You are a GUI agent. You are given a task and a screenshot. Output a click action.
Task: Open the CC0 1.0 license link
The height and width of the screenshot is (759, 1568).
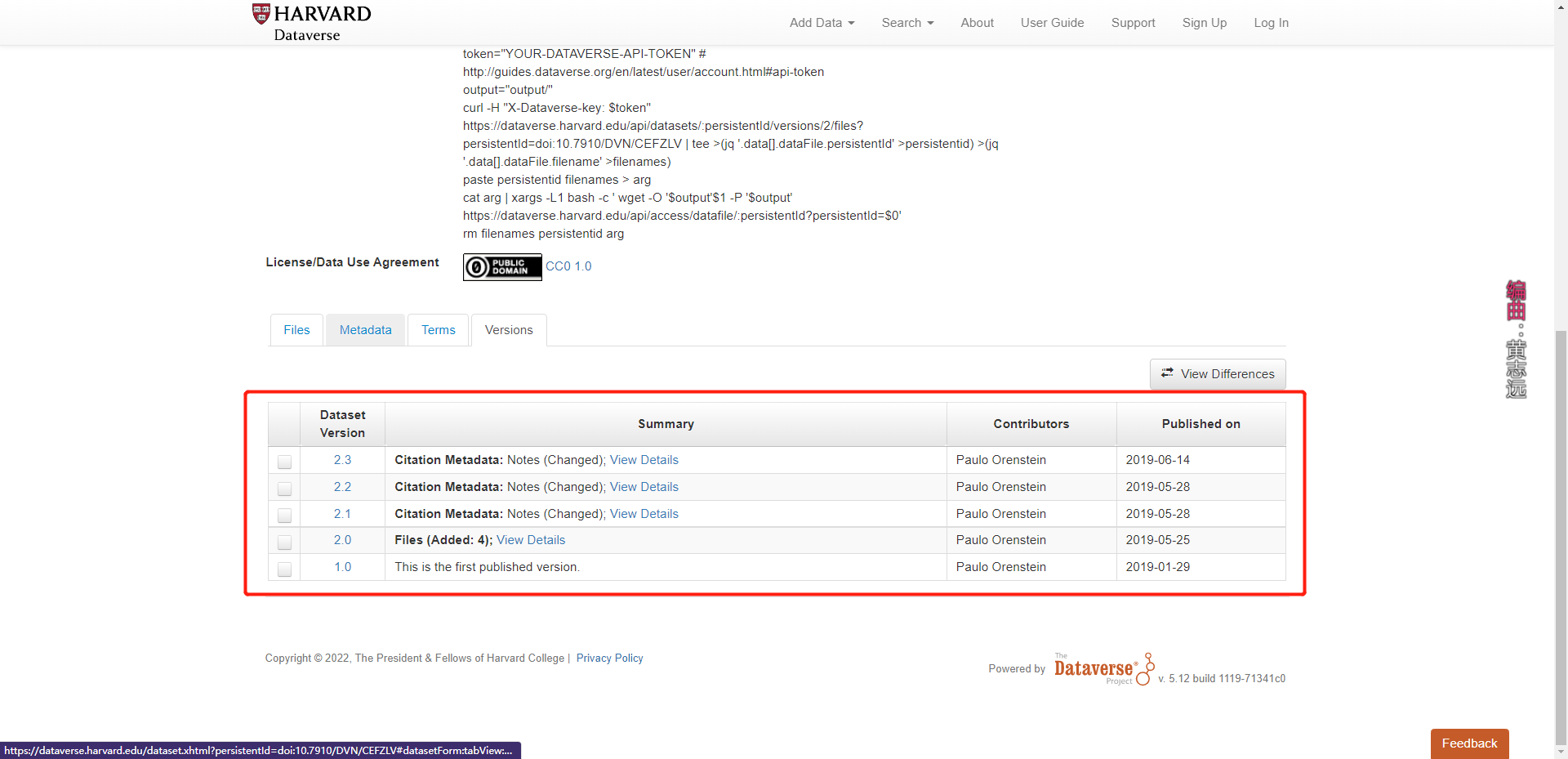pyautogui.click(x=568, y=266)
